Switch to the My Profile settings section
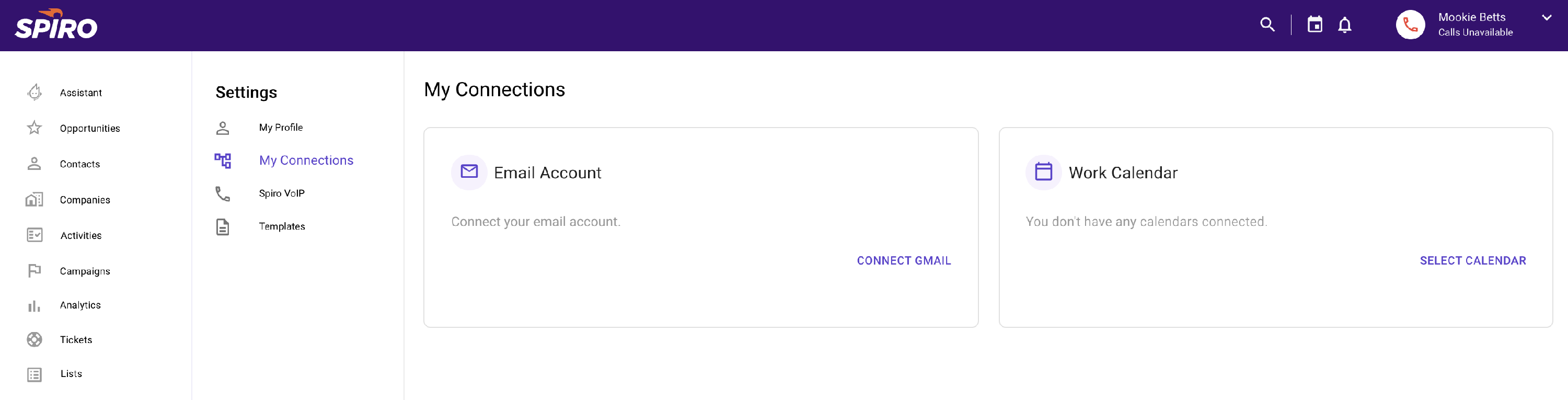This screenshot has width=1568, height=400. [281, 127]
